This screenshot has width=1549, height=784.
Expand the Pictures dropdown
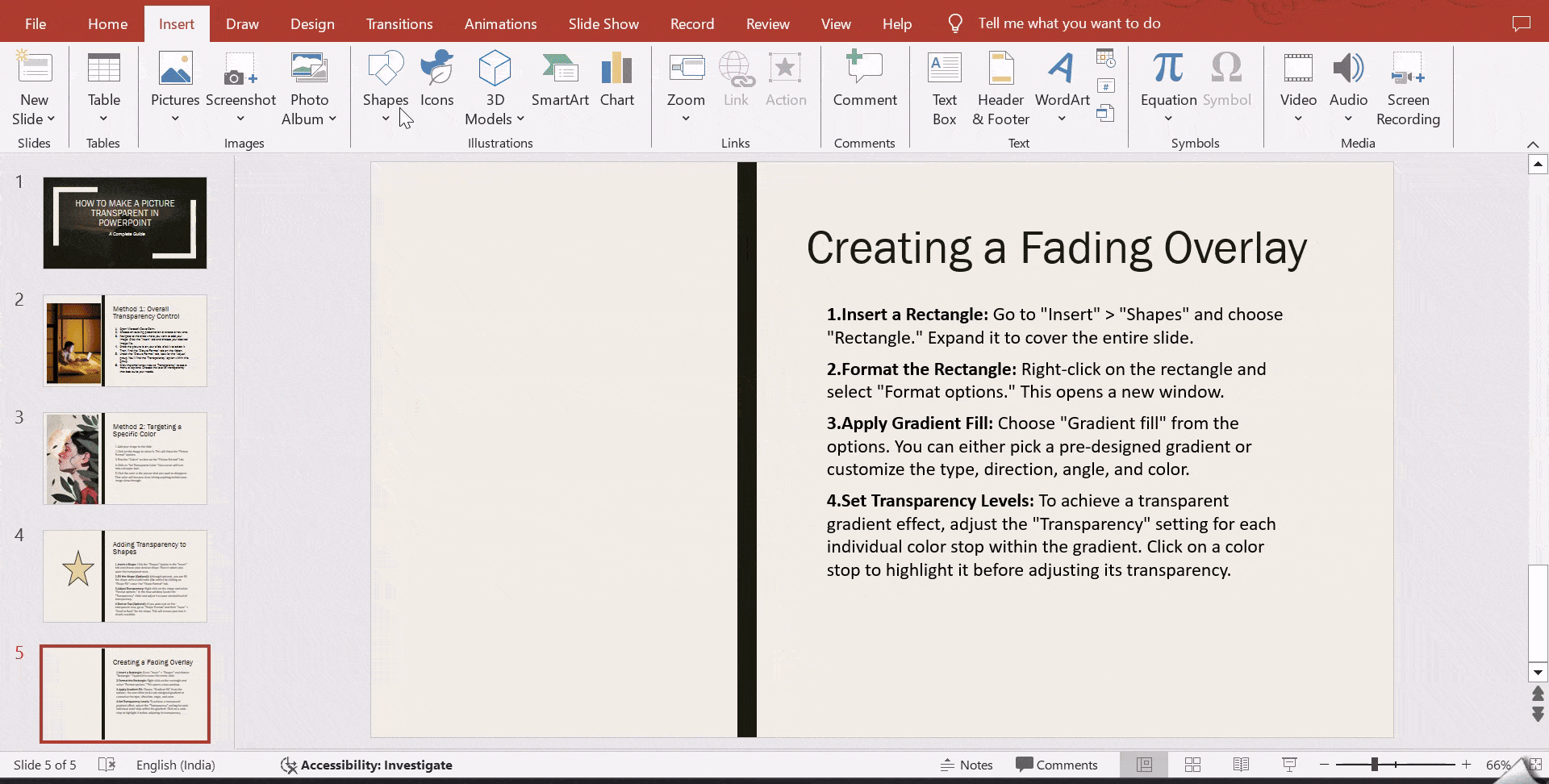tap(175, 119)
